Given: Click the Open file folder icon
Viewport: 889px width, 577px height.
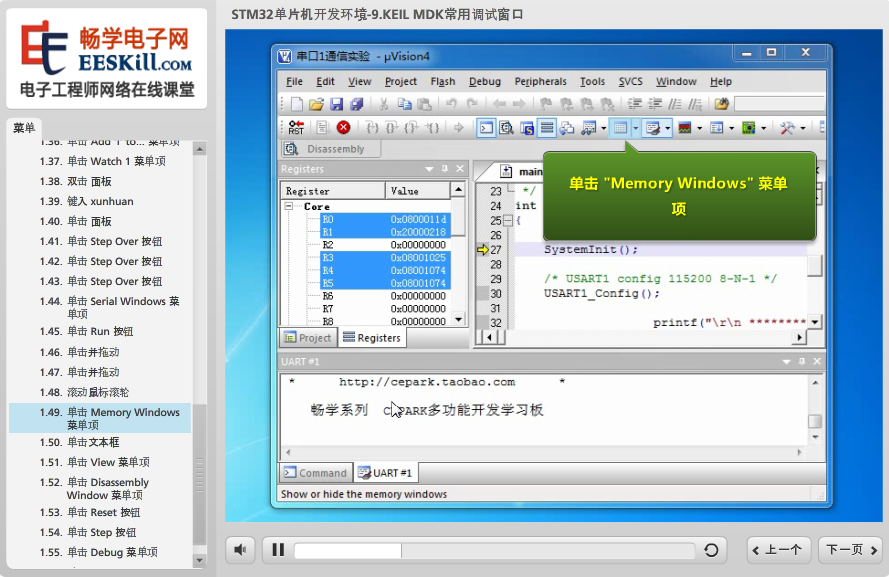Looking at the screenshot, I should point(316,104).
